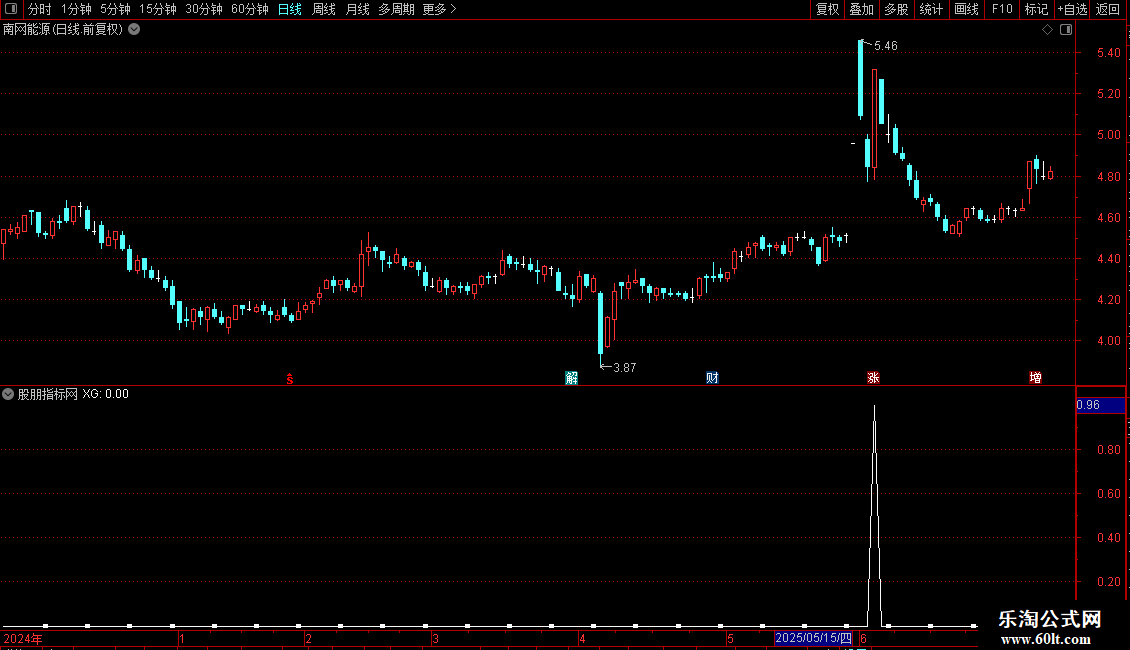Image resolution: width=1130 pixels, height=650 pixels.
Task: Open the 财 financial report marker
Action: click(712, 378)
